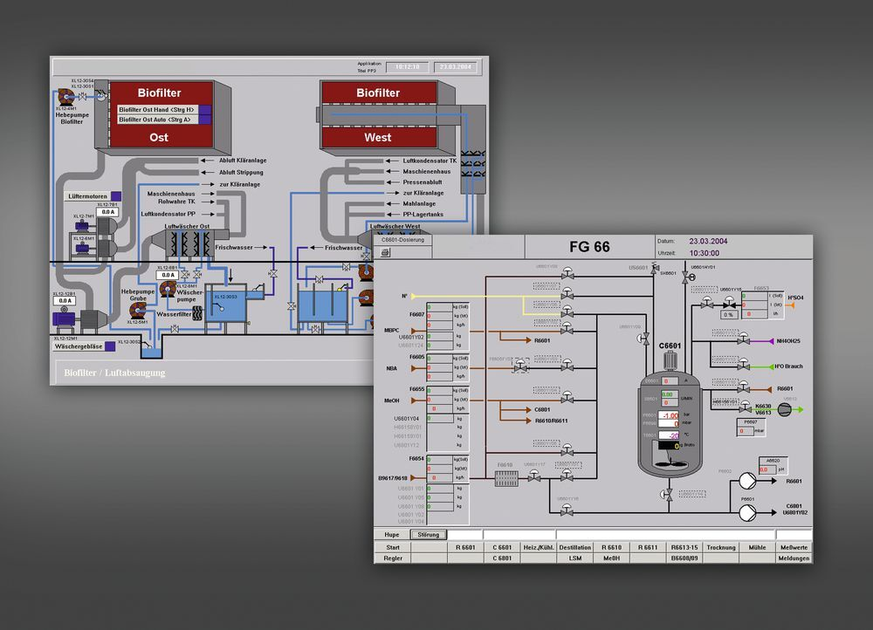
Task: Switch to the Trocknung tab
Action: pos(719,547)
